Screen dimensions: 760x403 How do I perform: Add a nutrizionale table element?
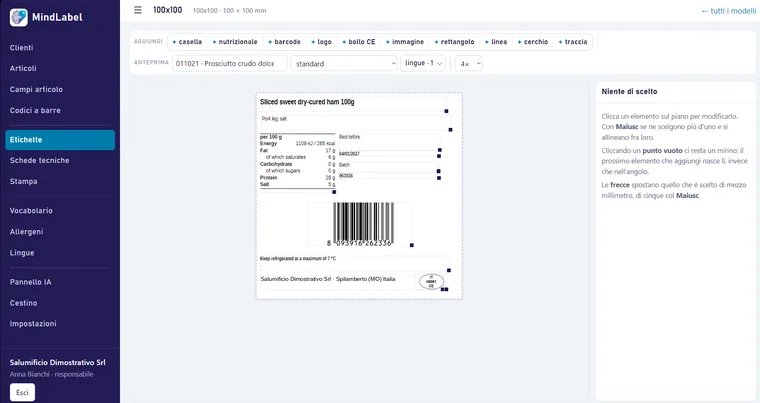pyautogui.click(x=235, y=42)
